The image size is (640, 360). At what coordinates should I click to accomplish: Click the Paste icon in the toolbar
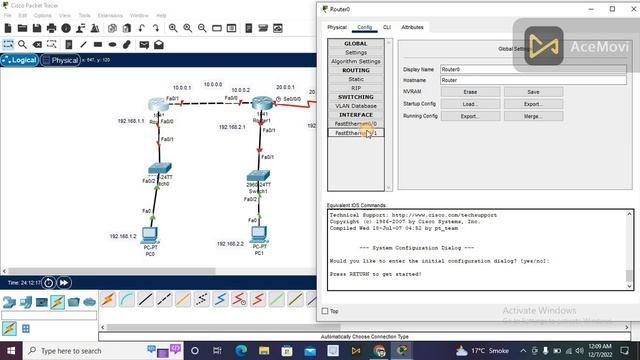(x=127, y=28)
